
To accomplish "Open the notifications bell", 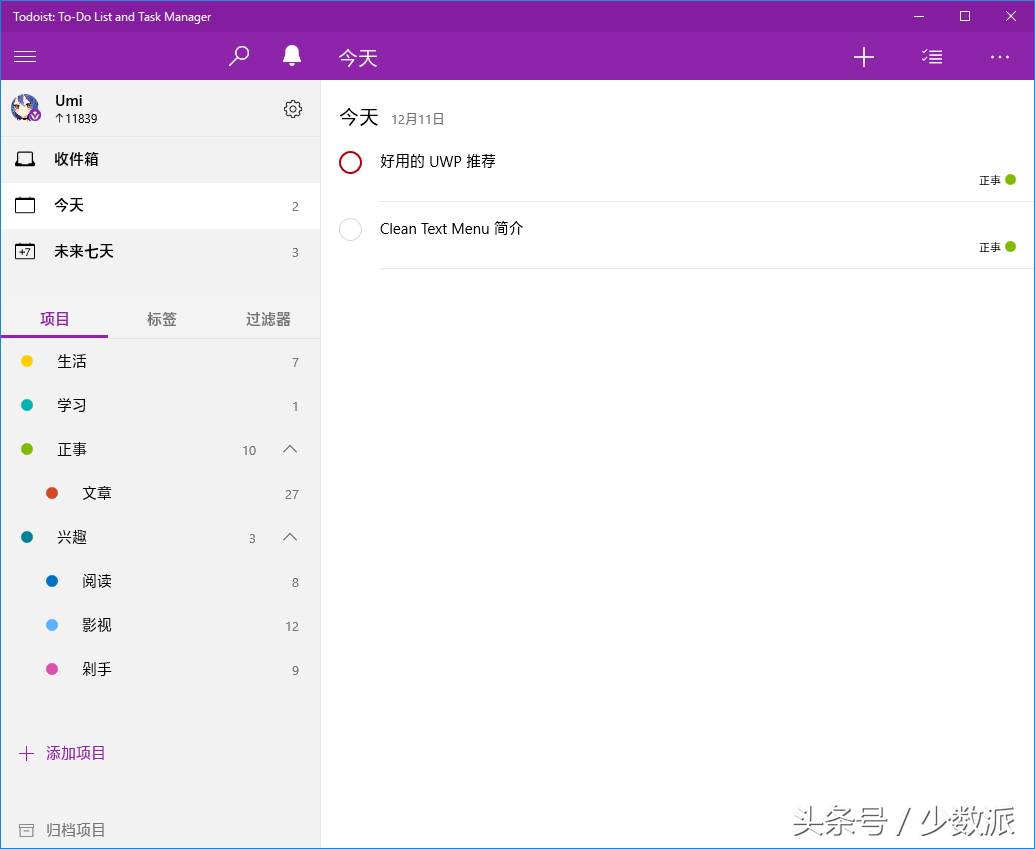I will tap(292, 56).
